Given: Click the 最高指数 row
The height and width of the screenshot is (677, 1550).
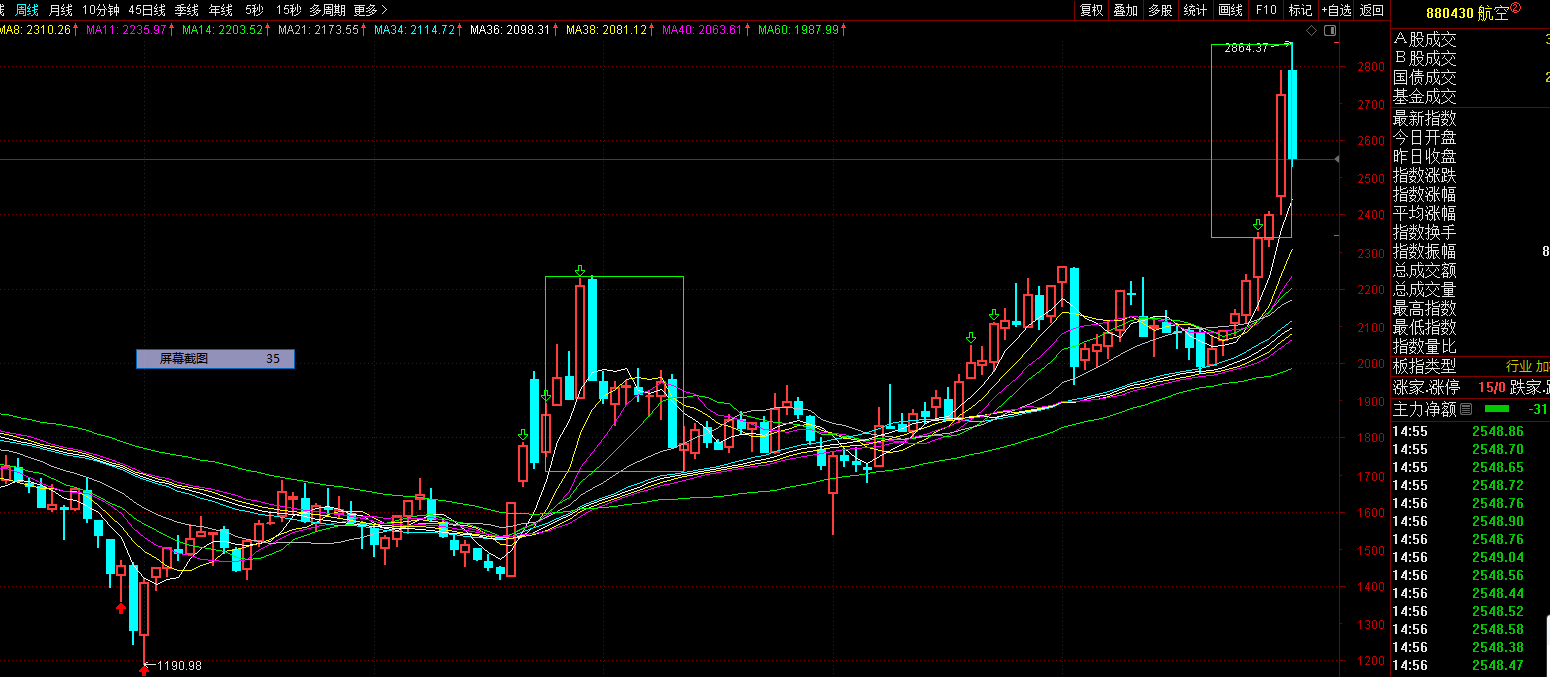Looking at the screenshot, I should 1470,309.
